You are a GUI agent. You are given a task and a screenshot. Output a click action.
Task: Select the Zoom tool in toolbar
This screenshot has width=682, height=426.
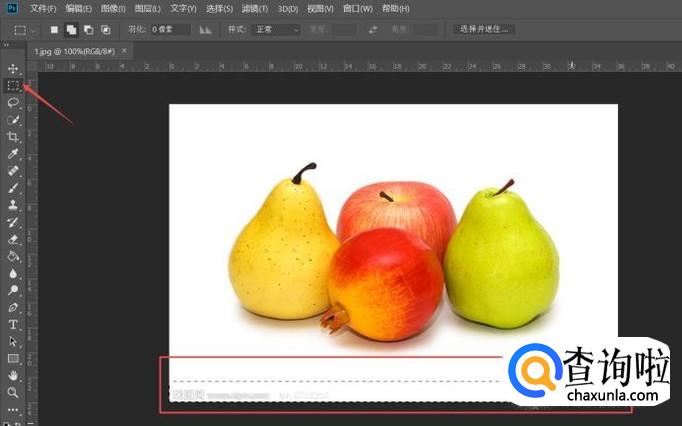point(14,392)
